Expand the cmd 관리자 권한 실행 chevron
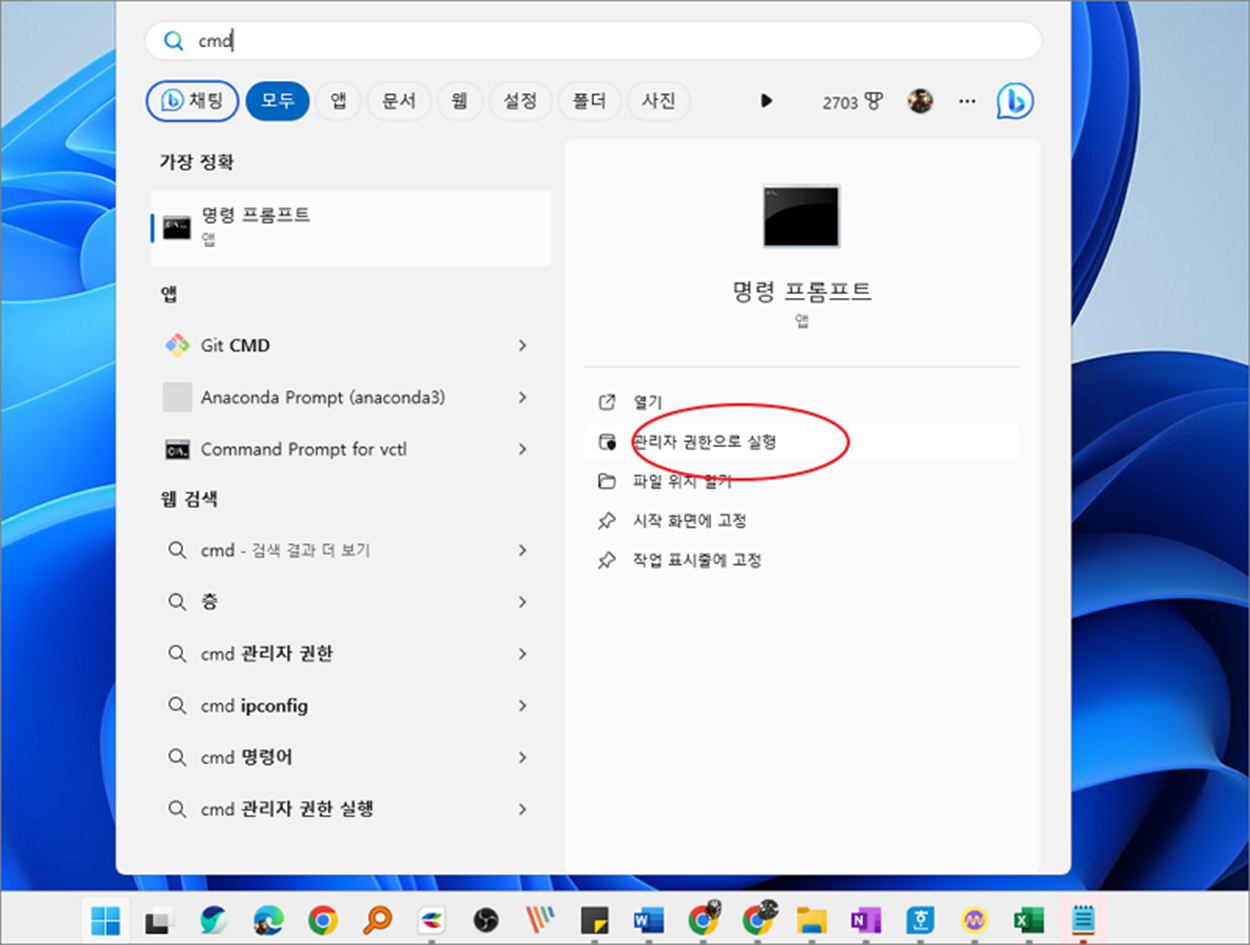The width and height of the screenshot is (1250, 945). click(522, 809)
